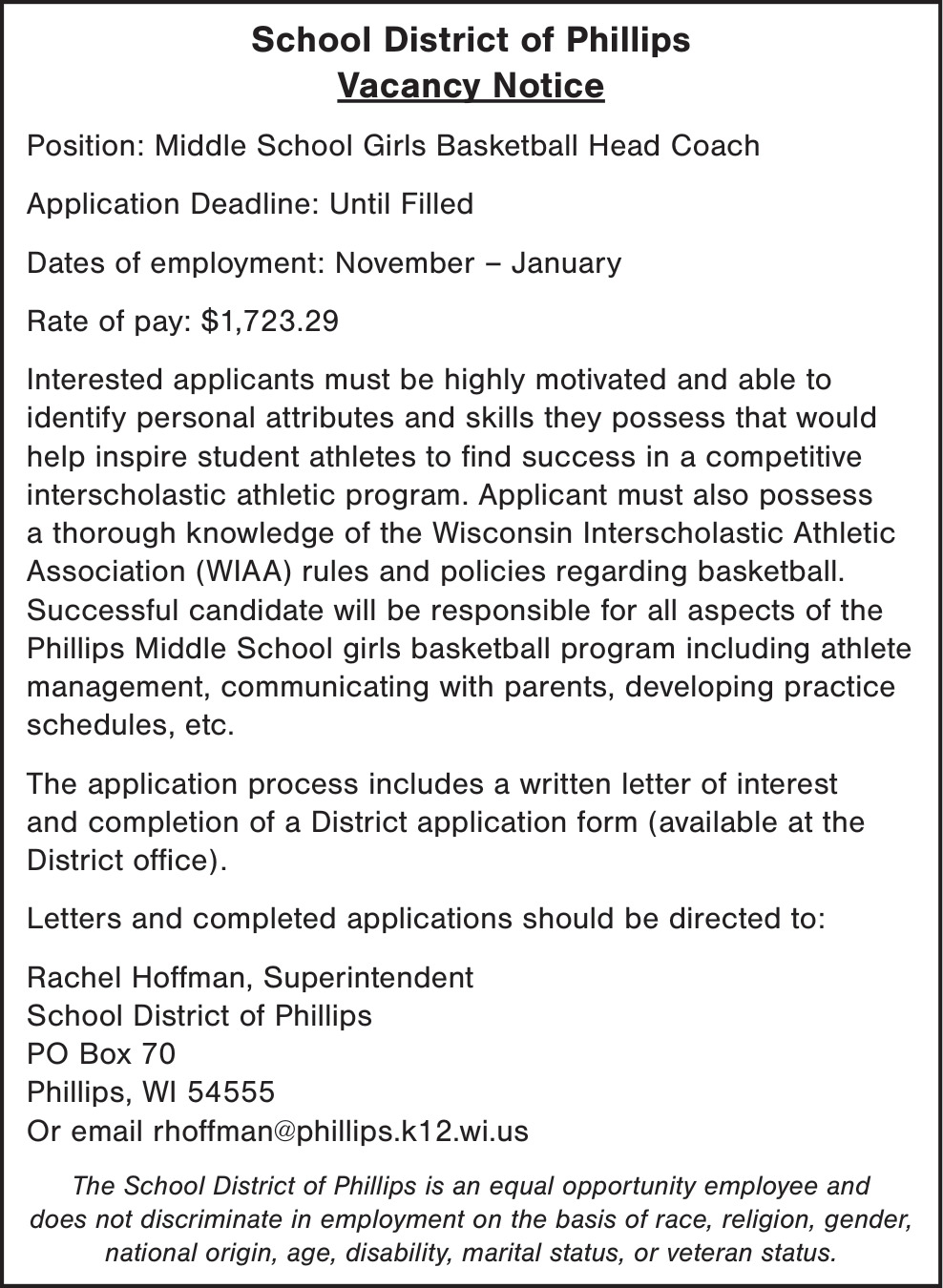
Task: Click the PO Box 70 address line
Action: tap(101, 1053)
